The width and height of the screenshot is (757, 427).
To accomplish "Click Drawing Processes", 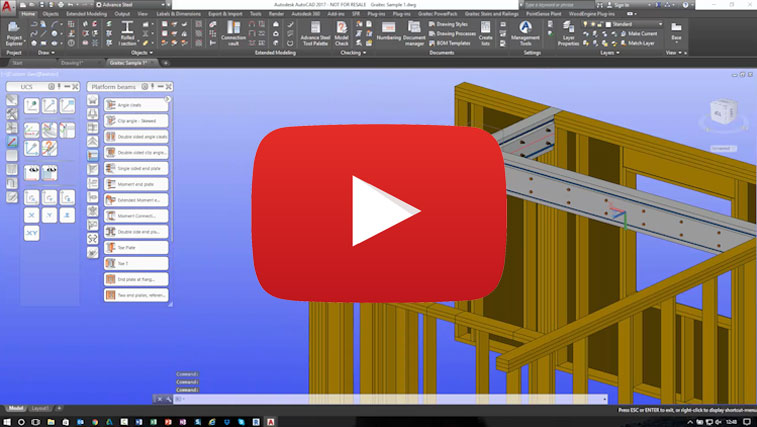I will (452, 34).
